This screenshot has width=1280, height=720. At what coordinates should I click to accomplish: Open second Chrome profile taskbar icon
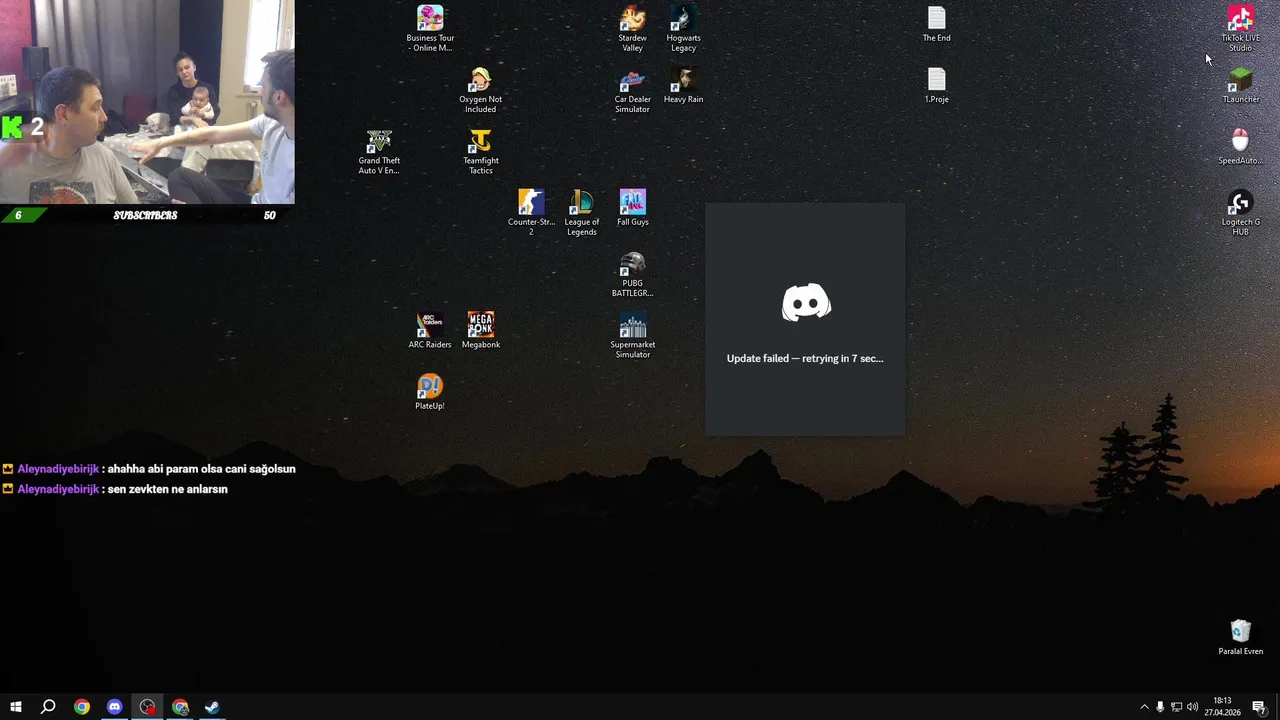pyautogui.click(x=180, y=707)
